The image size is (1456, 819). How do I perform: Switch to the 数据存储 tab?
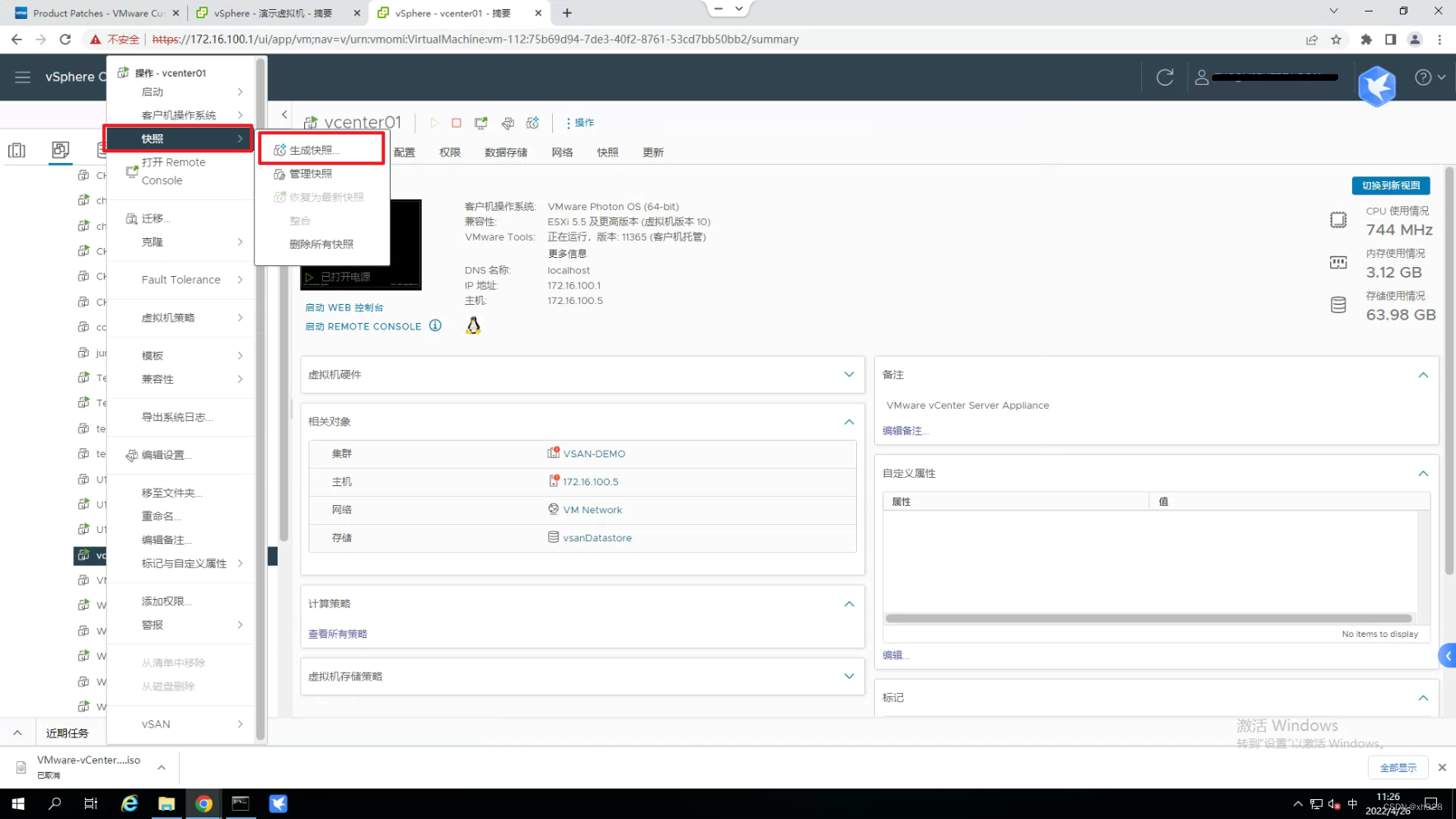point(506,152)
